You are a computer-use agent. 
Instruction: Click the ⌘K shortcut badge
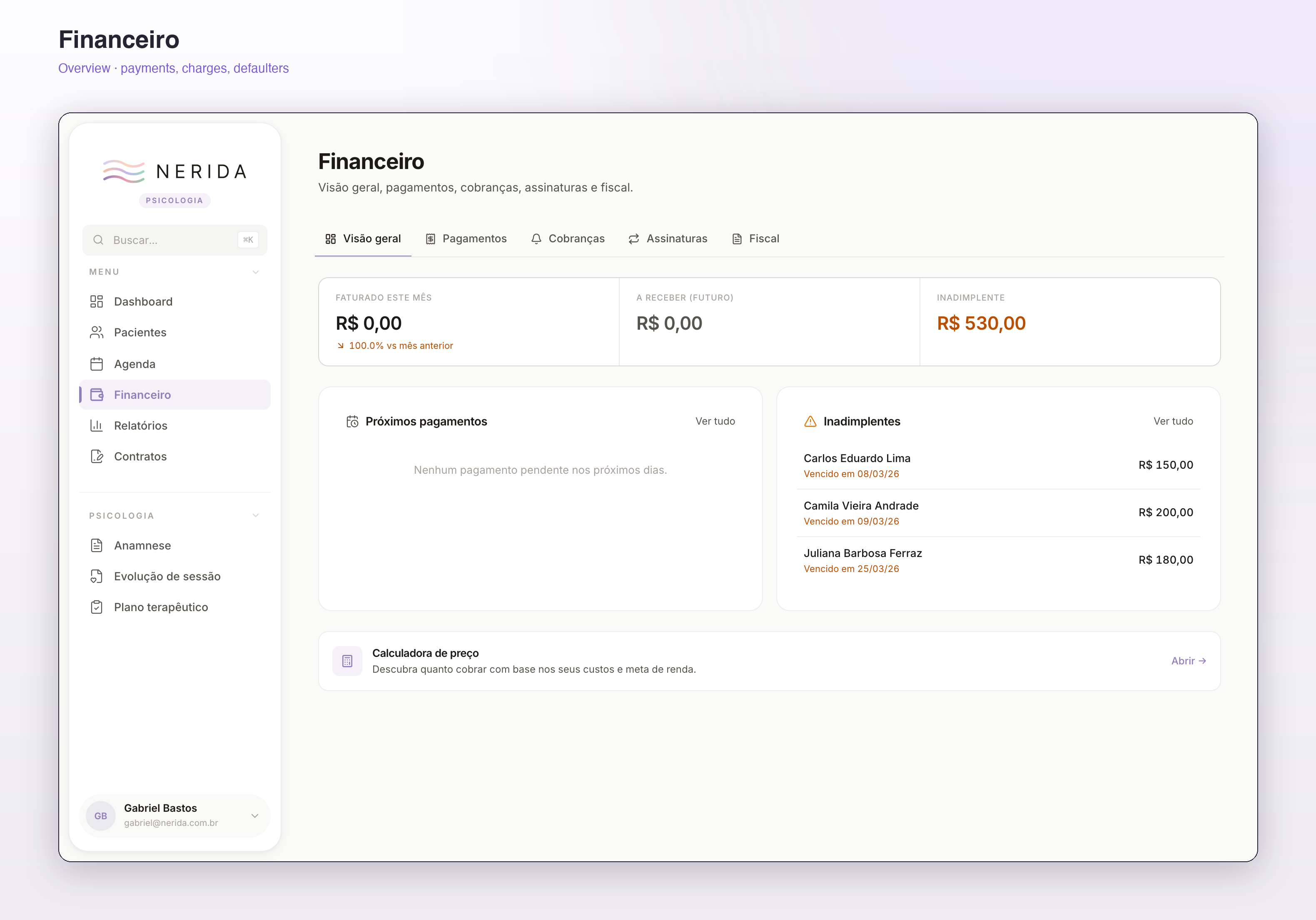click(x=248, y=240)
